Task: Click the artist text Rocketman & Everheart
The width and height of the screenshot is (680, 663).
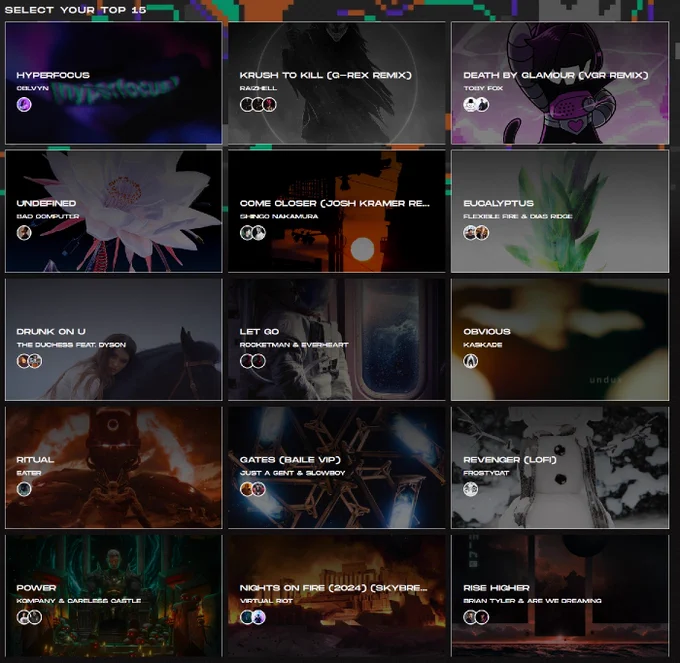Action: pyautogui.click(x=294, y=345)
